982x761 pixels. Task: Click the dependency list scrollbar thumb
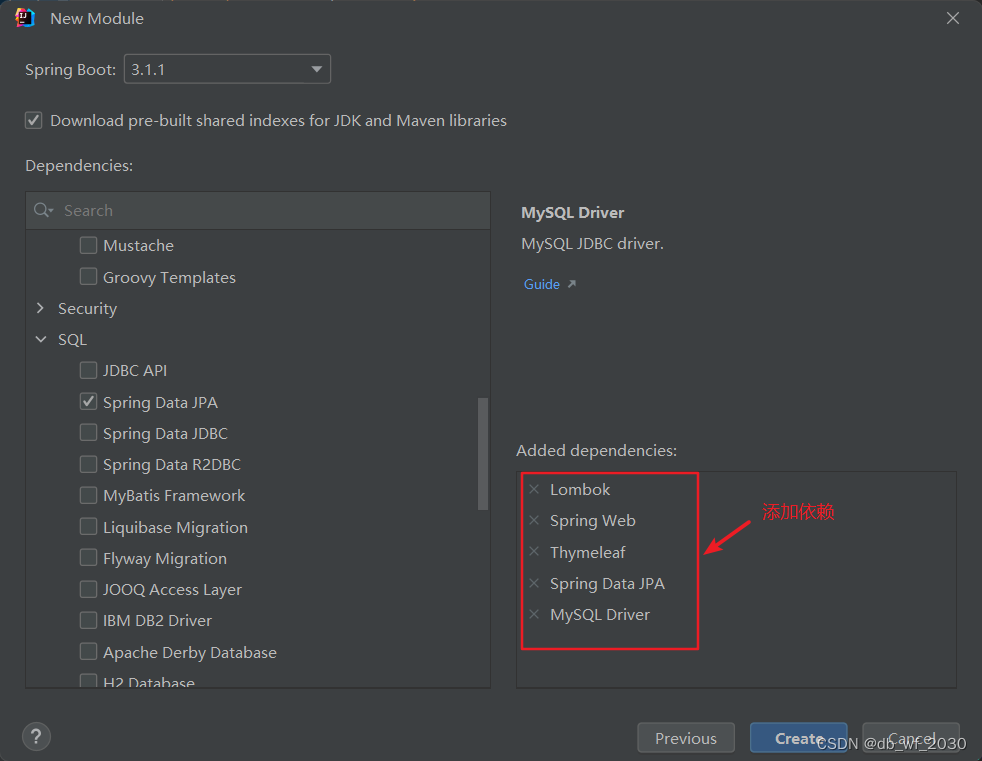(x=483, y=453)
